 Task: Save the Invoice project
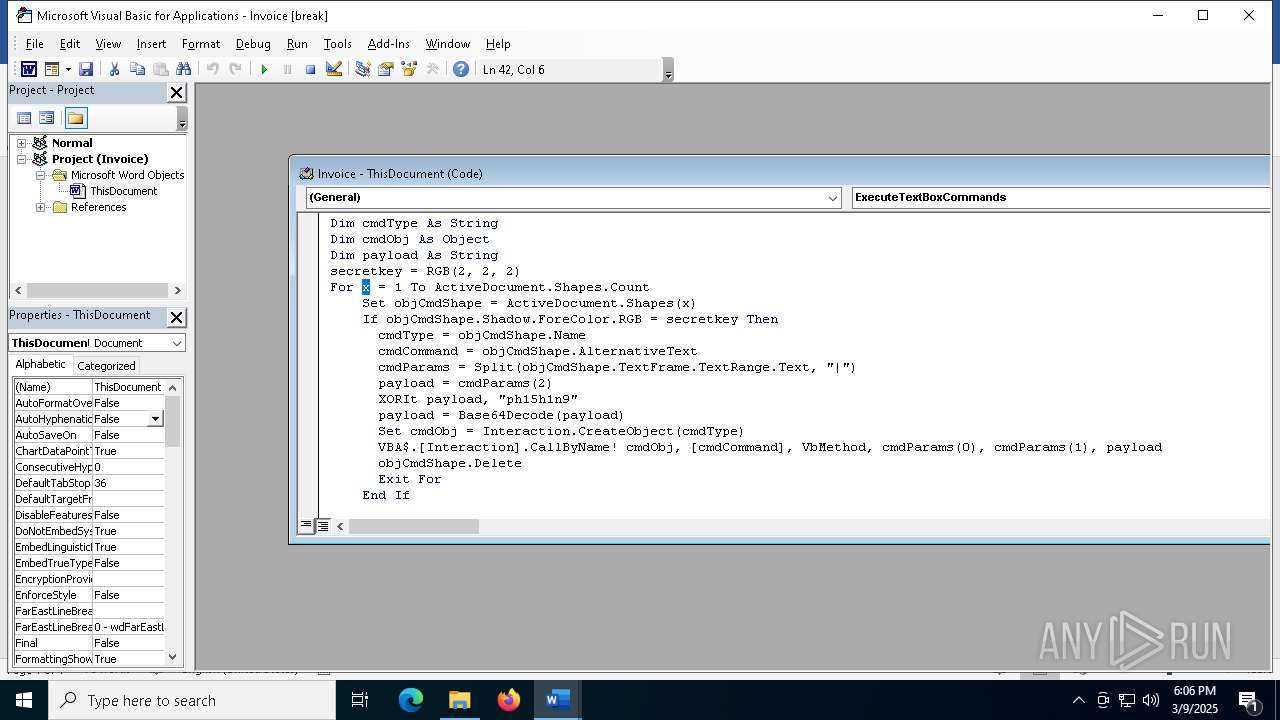click(86, 69)
